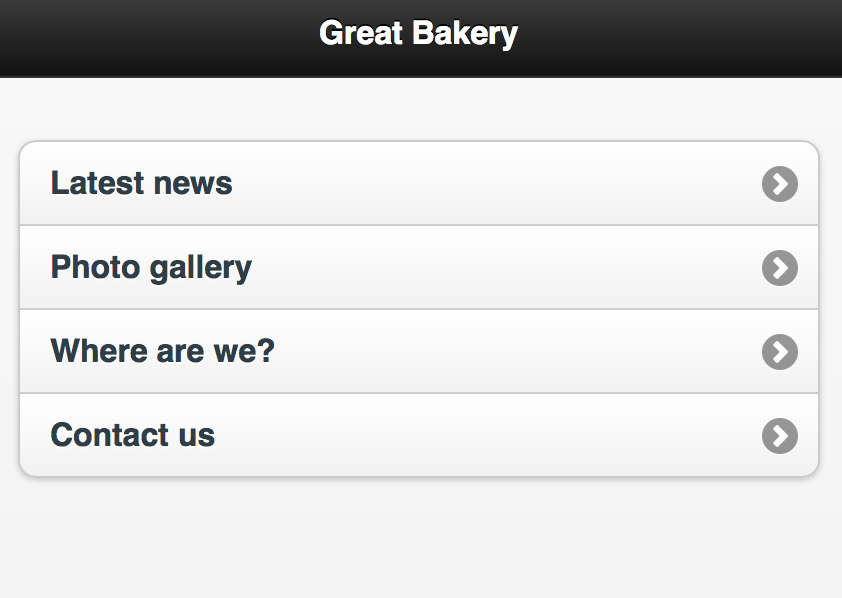842x598 pixels.
Task: Tap the arrow icon for Where are we?
Action: click(779, 352)
